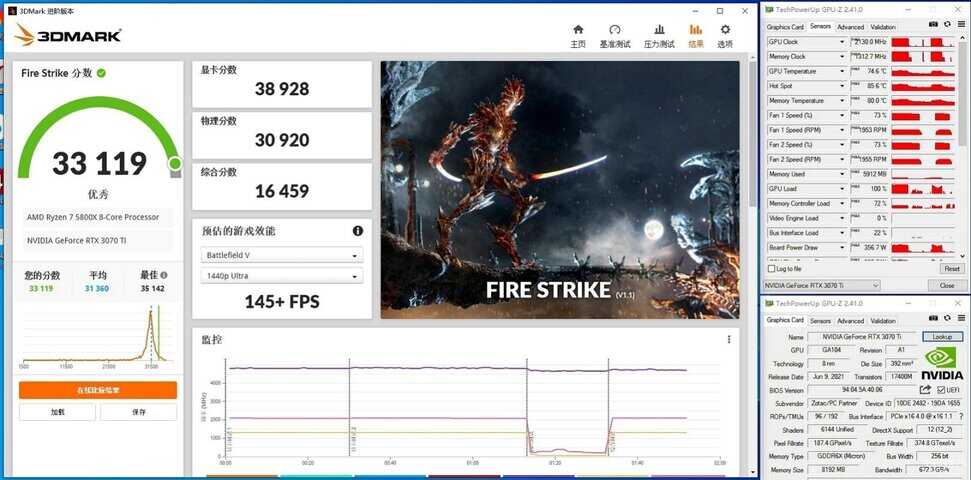Click Reset in the GPU-Z Sensors window
This screenshot has height=480, width=971.
point(952,269)
